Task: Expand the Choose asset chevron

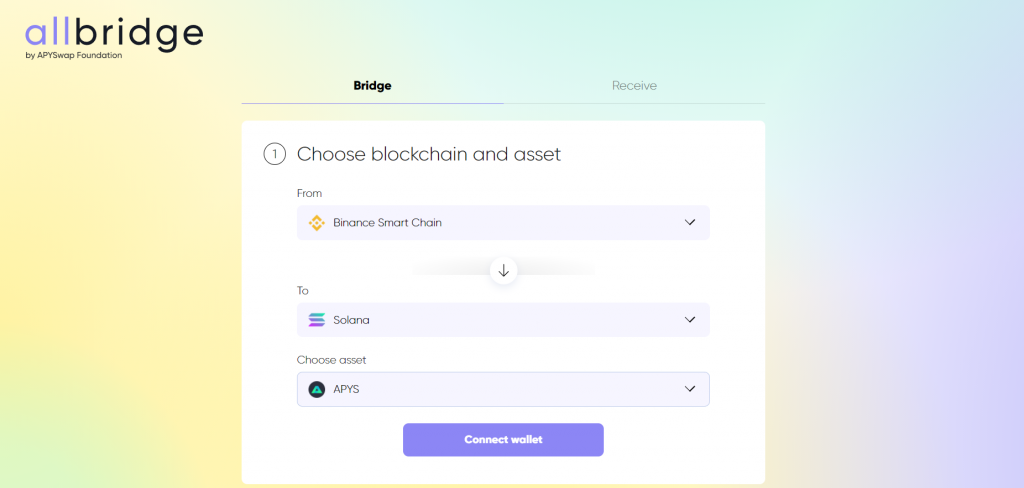Action: pos(690,389)
